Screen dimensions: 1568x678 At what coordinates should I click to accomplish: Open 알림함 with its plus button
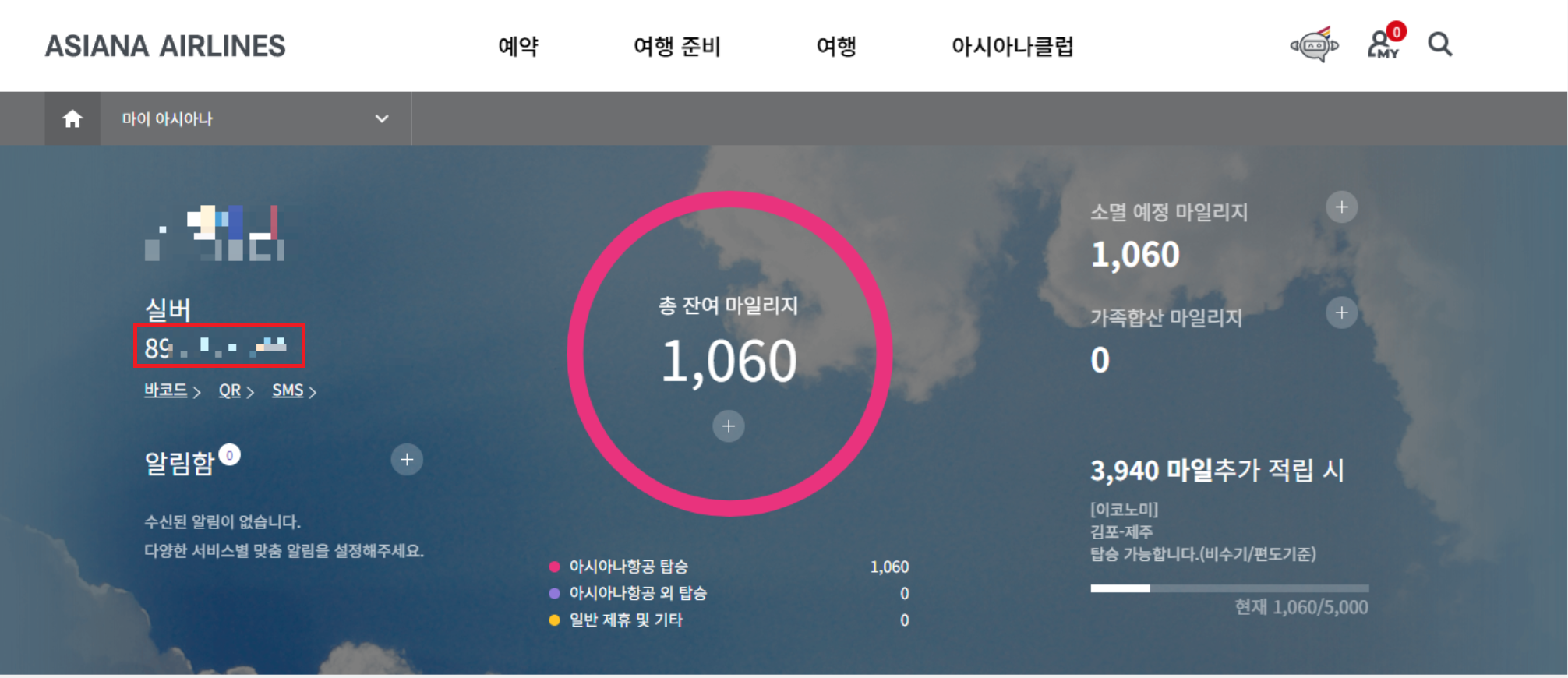(x=407, y=460)
